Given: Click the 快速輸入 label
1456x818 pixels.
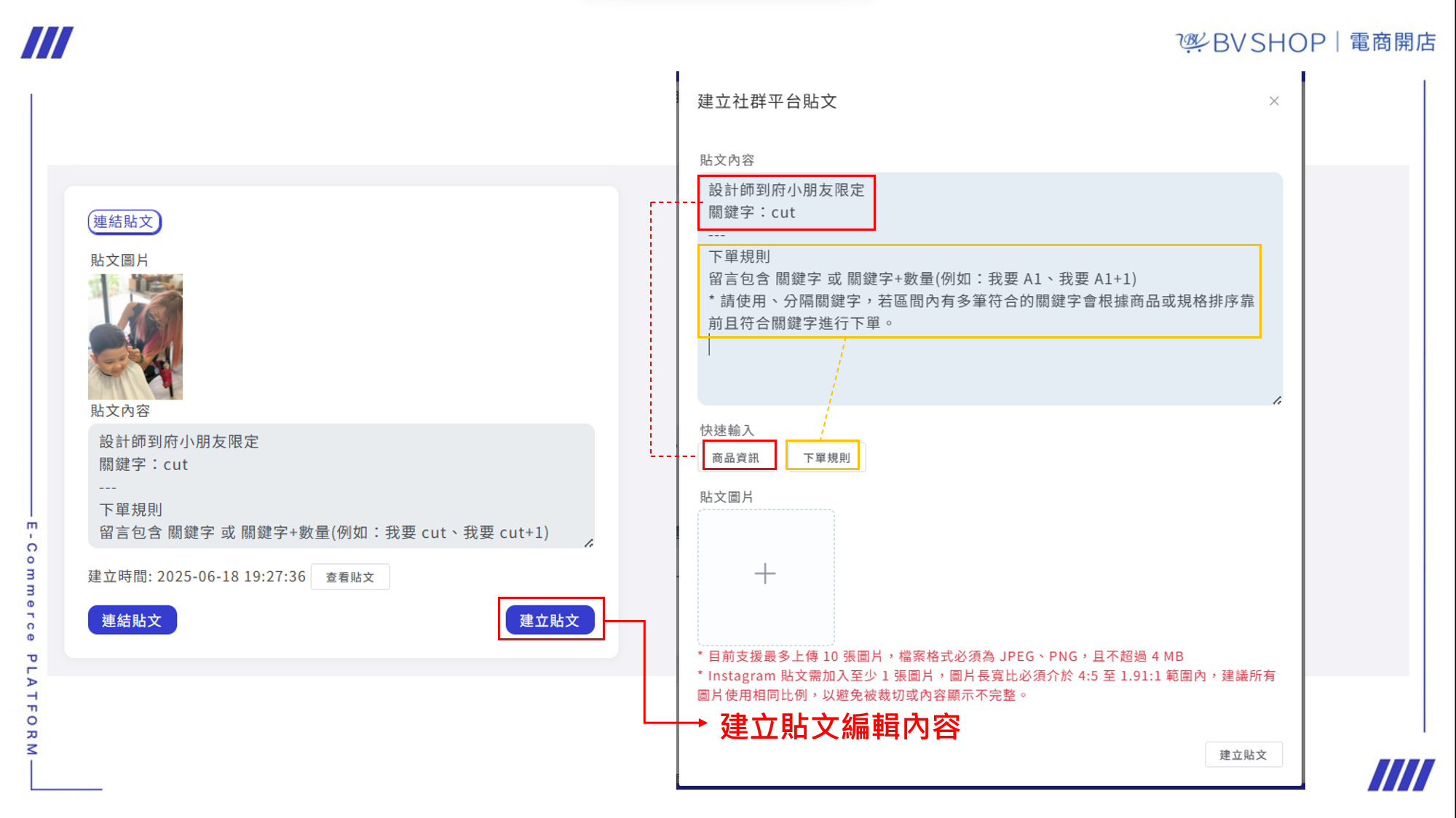Looking at the screenshot, I should tap(727, 430).
